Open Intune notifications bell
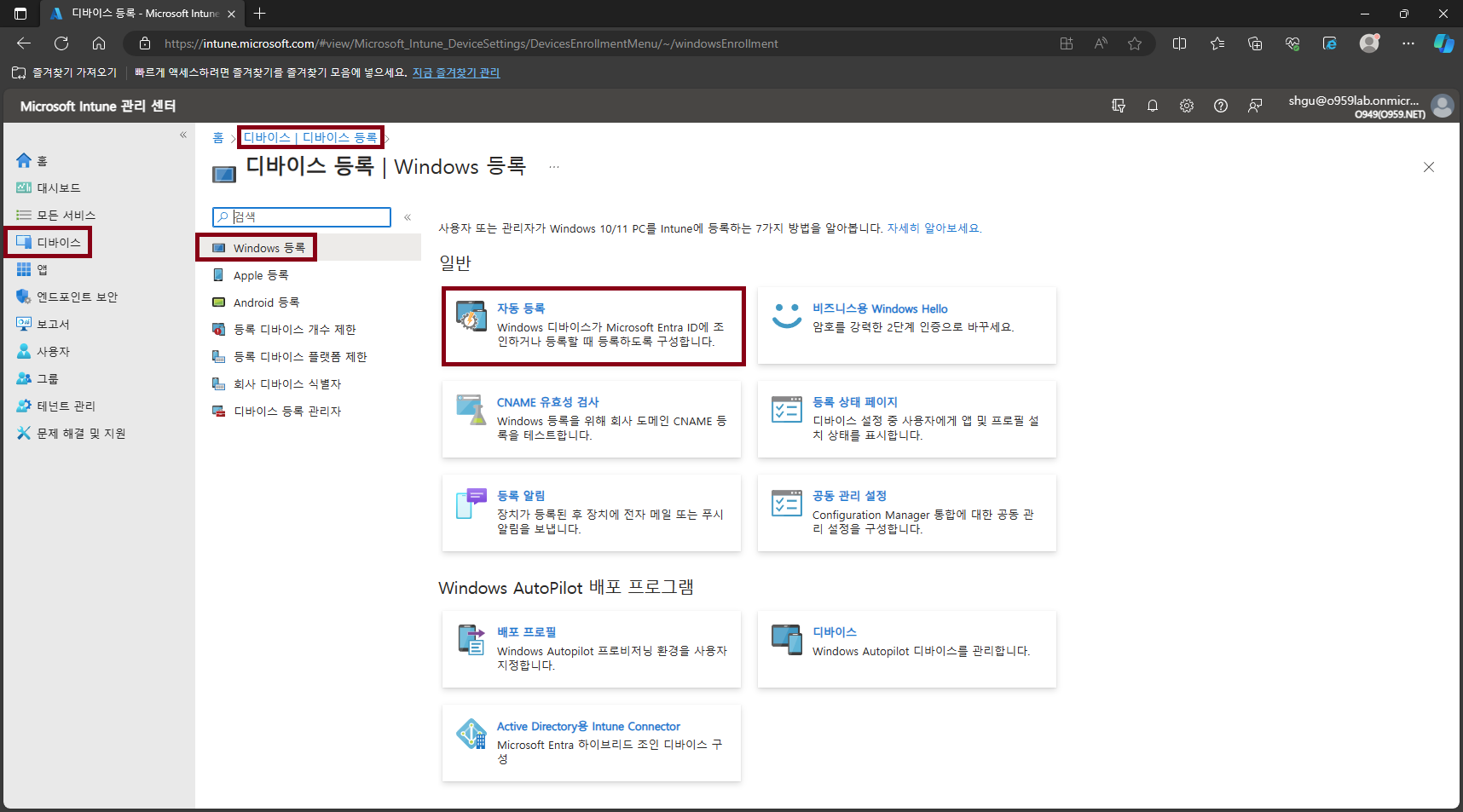Viewport: 1463px width, 812px height. [1153, 106]
